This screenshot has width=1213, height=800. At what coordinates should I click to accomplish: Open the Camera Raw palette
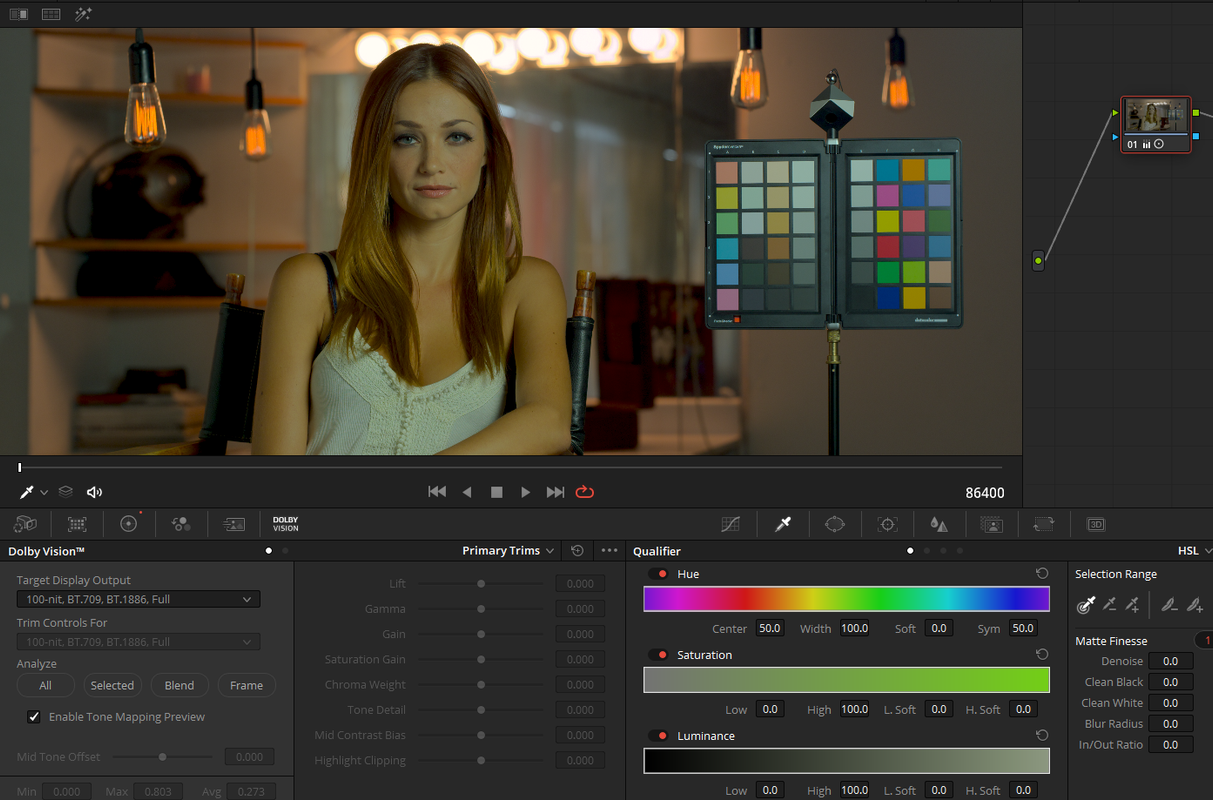[x=25, y=524]
